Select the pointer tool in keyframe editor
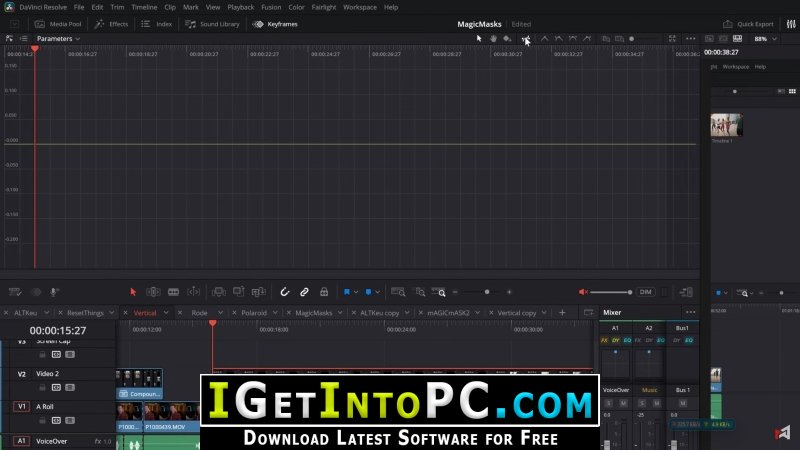This screenshot has width=800, height=450. point(479,38)
